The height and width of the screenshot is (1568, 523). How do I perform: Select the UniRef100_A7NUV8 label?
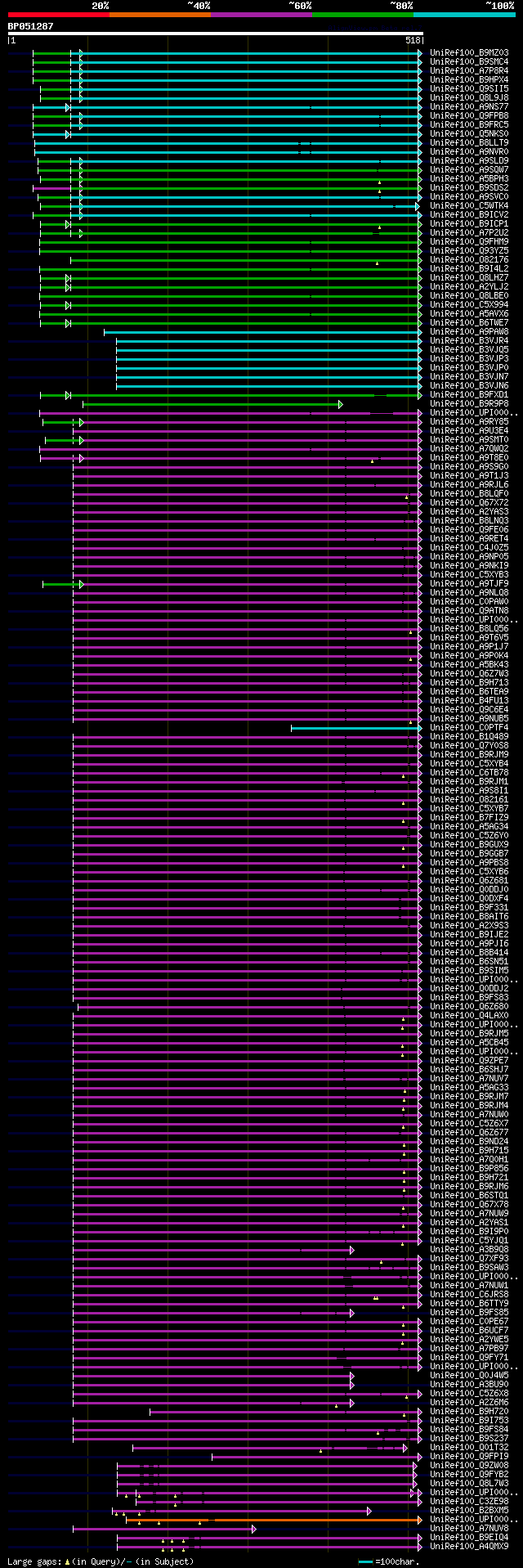pyautogui.click(x=469, y=1529)
